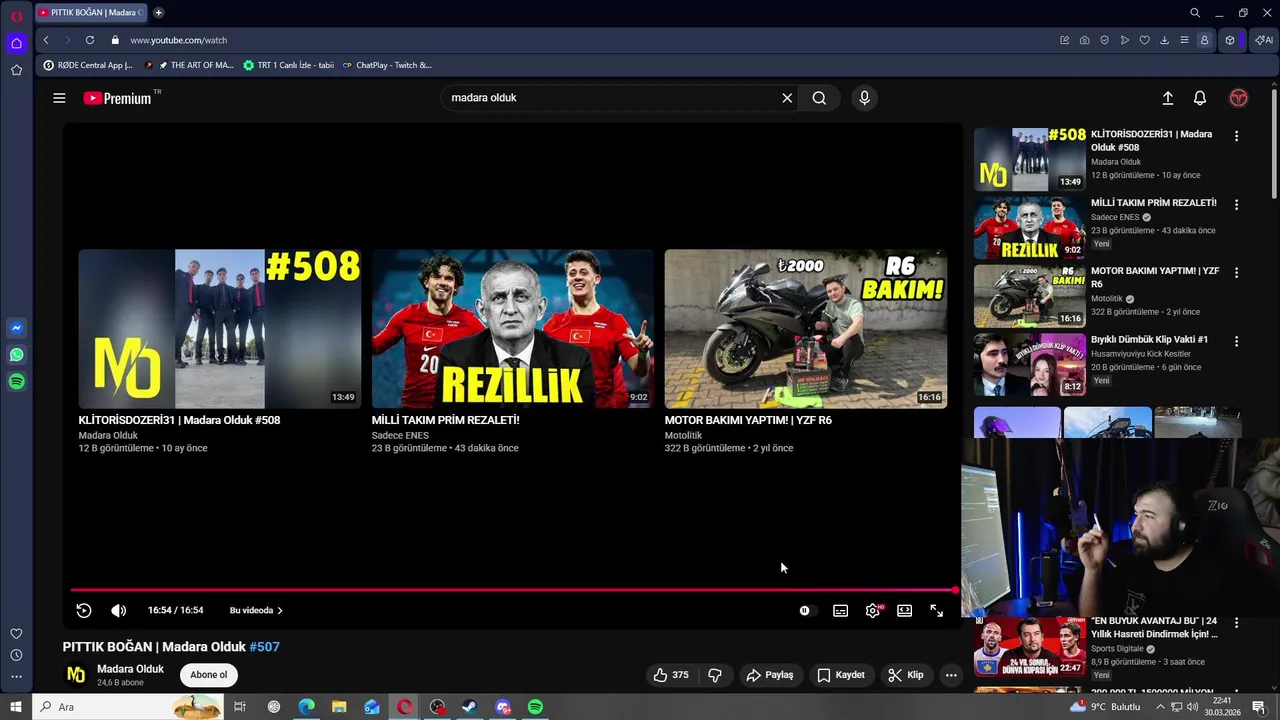This screenshot has height=720, width=1280.
Task: Play end-screen 'MİLLİ TAKIM PRİM REZALETİ!' thumbnail
Action: coord(513,328)
